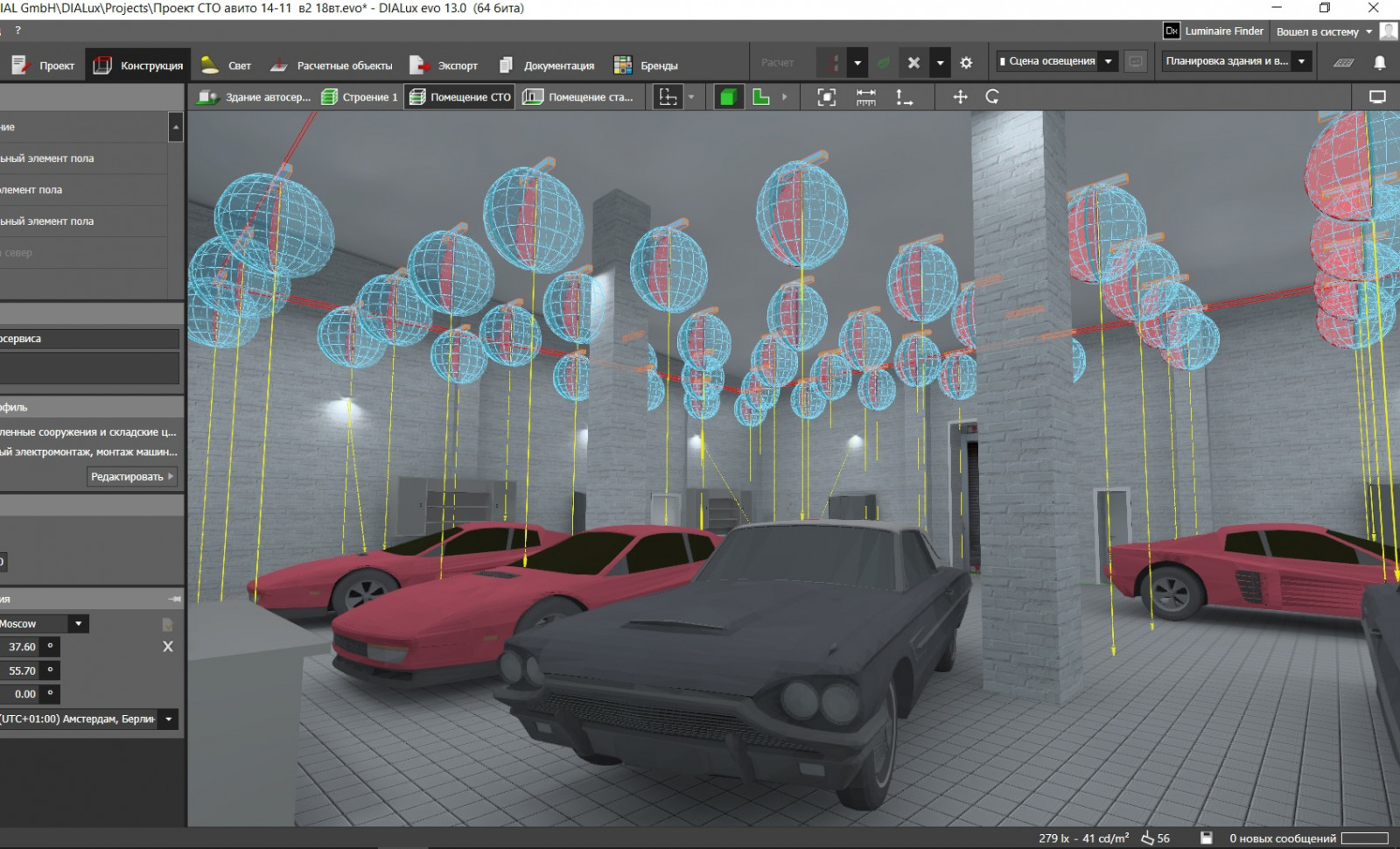Select the Строение 1 breadcrumb
1400x849 pixels.
point(360,97)
